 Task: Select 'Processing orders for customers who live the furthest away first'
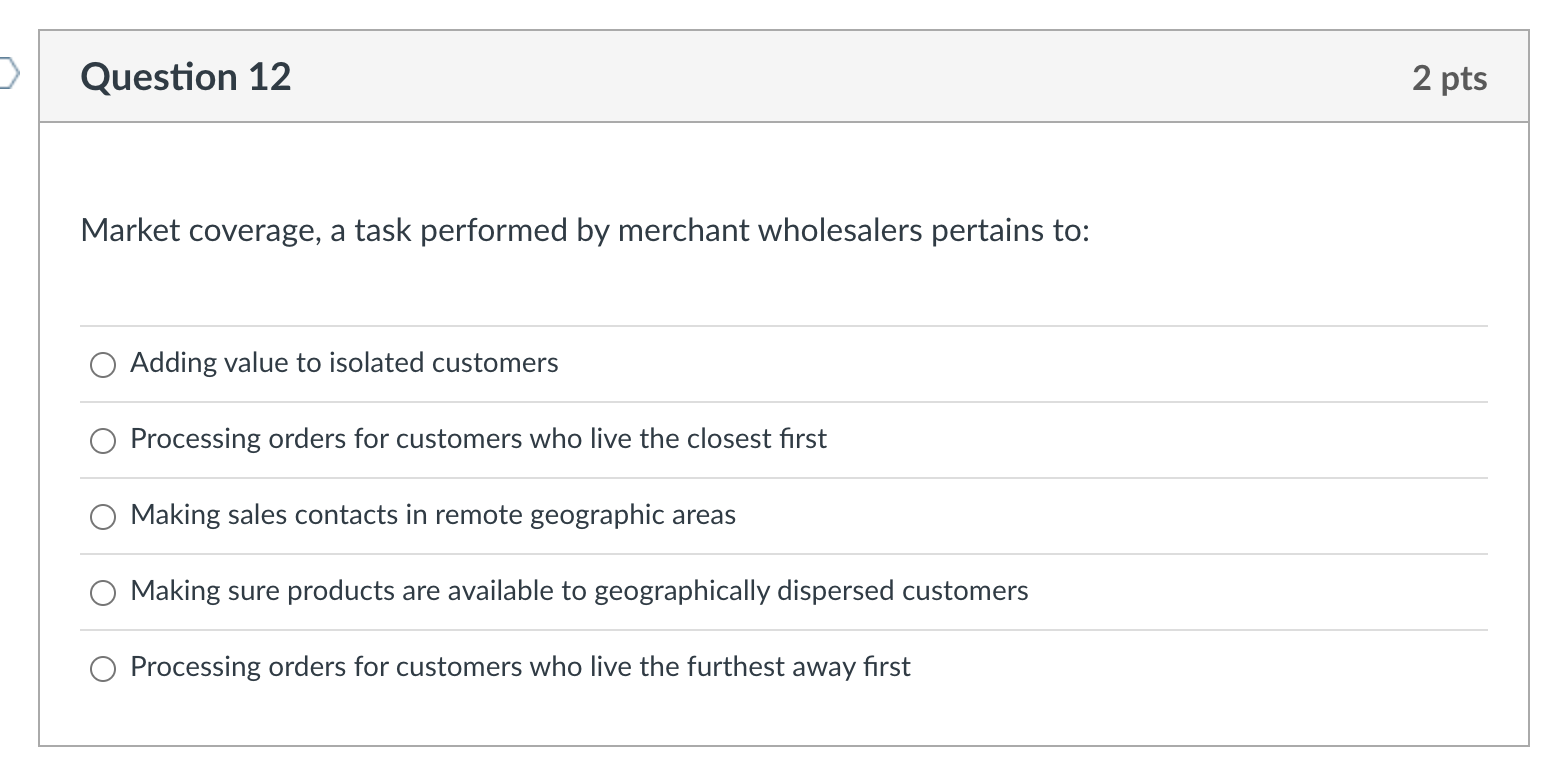point(102,668)
